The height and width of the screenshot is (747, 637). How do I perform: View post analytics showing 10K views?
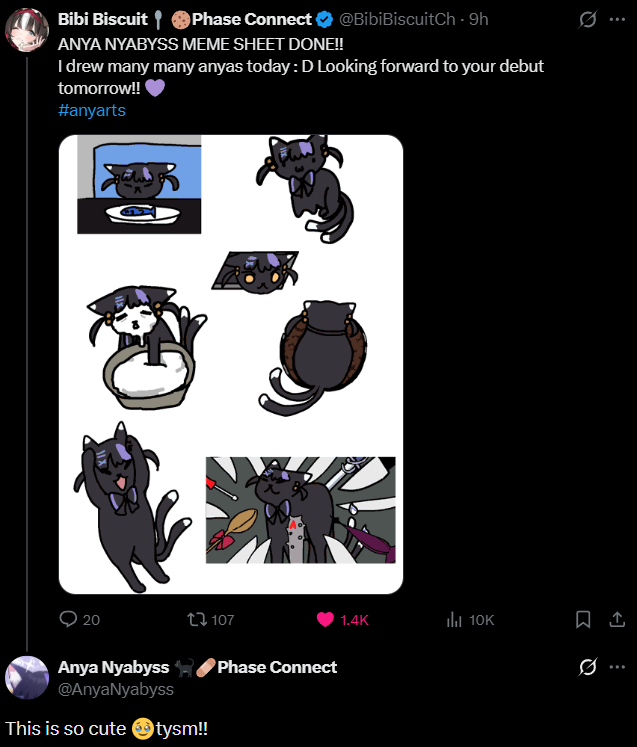click(x=470, y=619)
